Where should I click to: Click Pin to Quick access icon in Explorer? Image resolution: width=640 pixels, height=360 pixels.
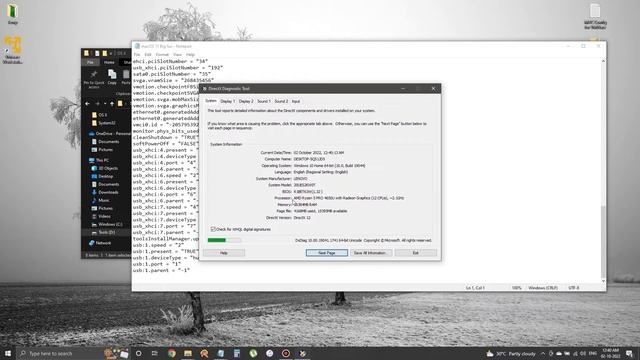coord(94,78)
